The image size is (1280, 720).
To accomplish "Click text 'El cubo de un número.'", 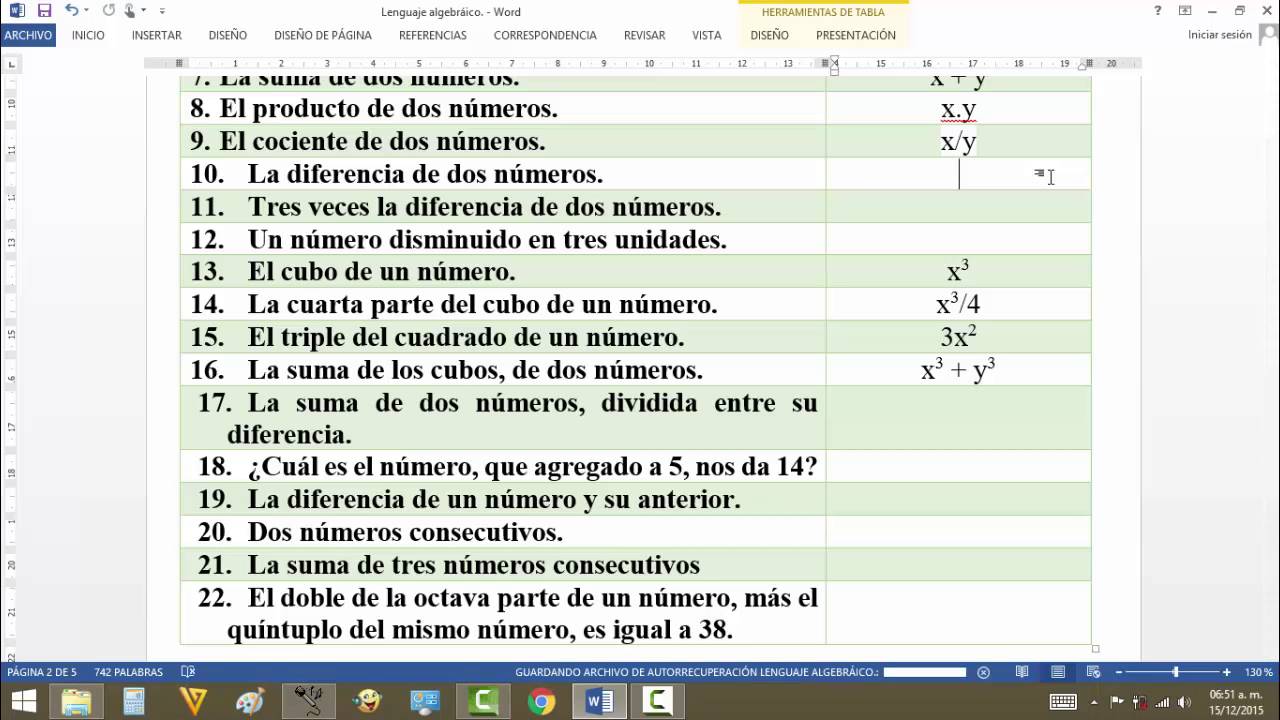I will pyautogui.click(x=382, y=272).
